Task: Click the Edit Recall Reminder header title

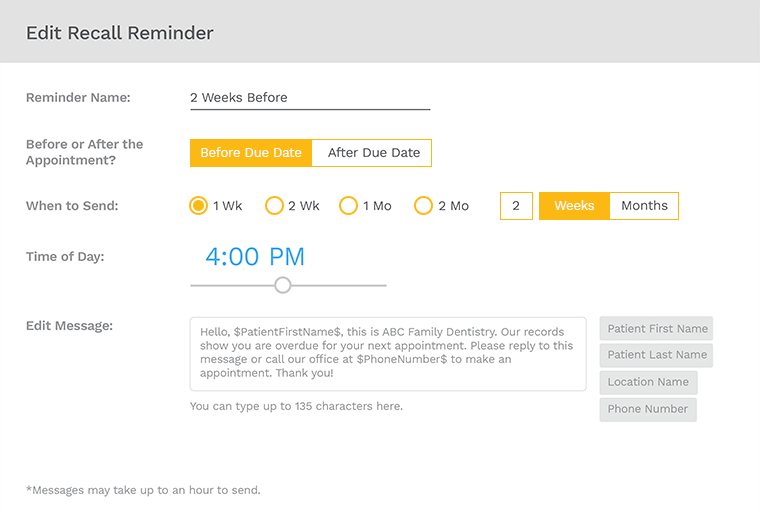Action: tap(120, 33)
